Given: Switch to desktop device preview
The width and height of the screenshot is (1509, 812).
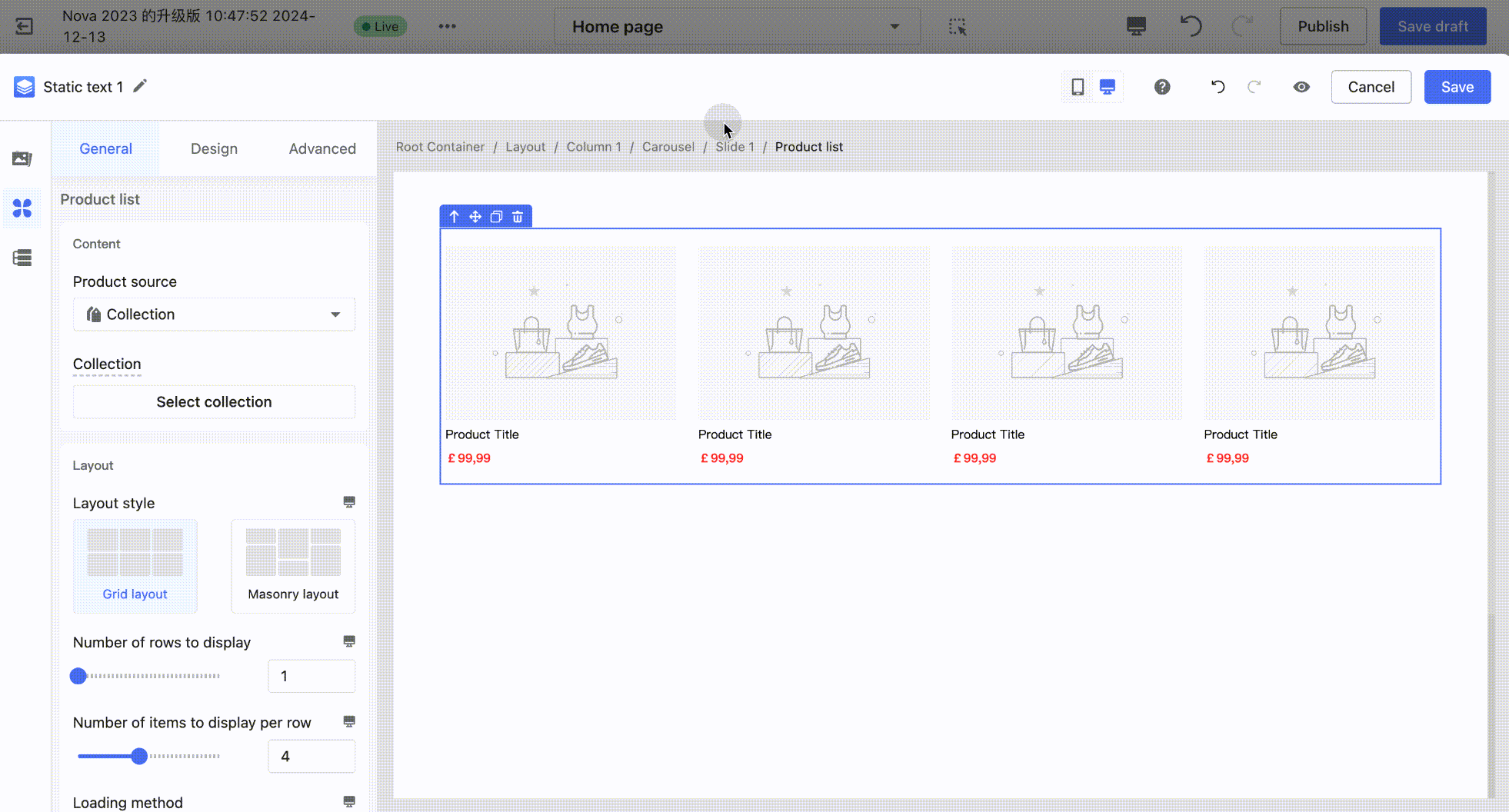Looking at the screenshot, I should [1108, 87].
